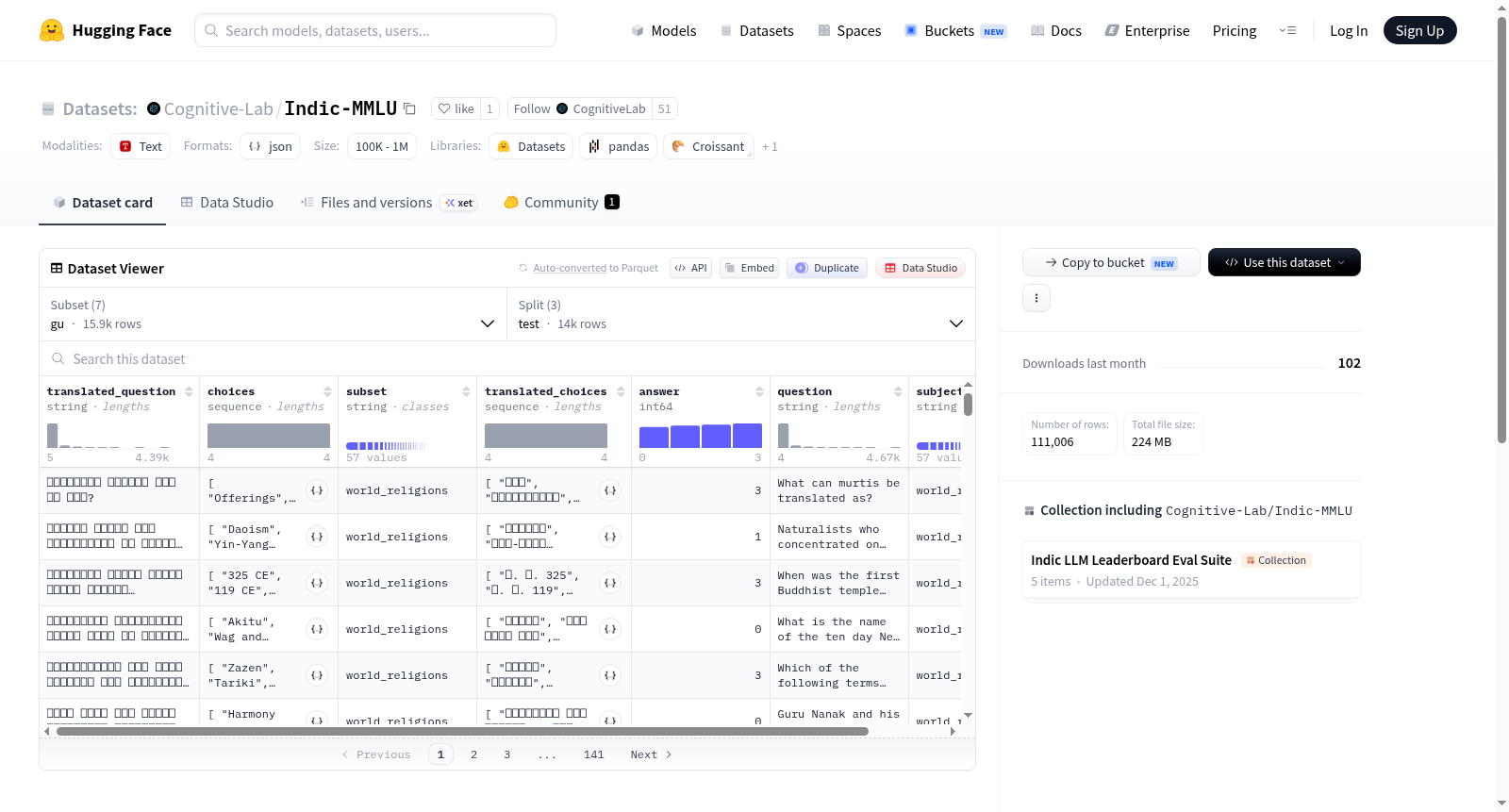1509x812 pixels.
Task: Sort the choices column
Action: point(327,391)
